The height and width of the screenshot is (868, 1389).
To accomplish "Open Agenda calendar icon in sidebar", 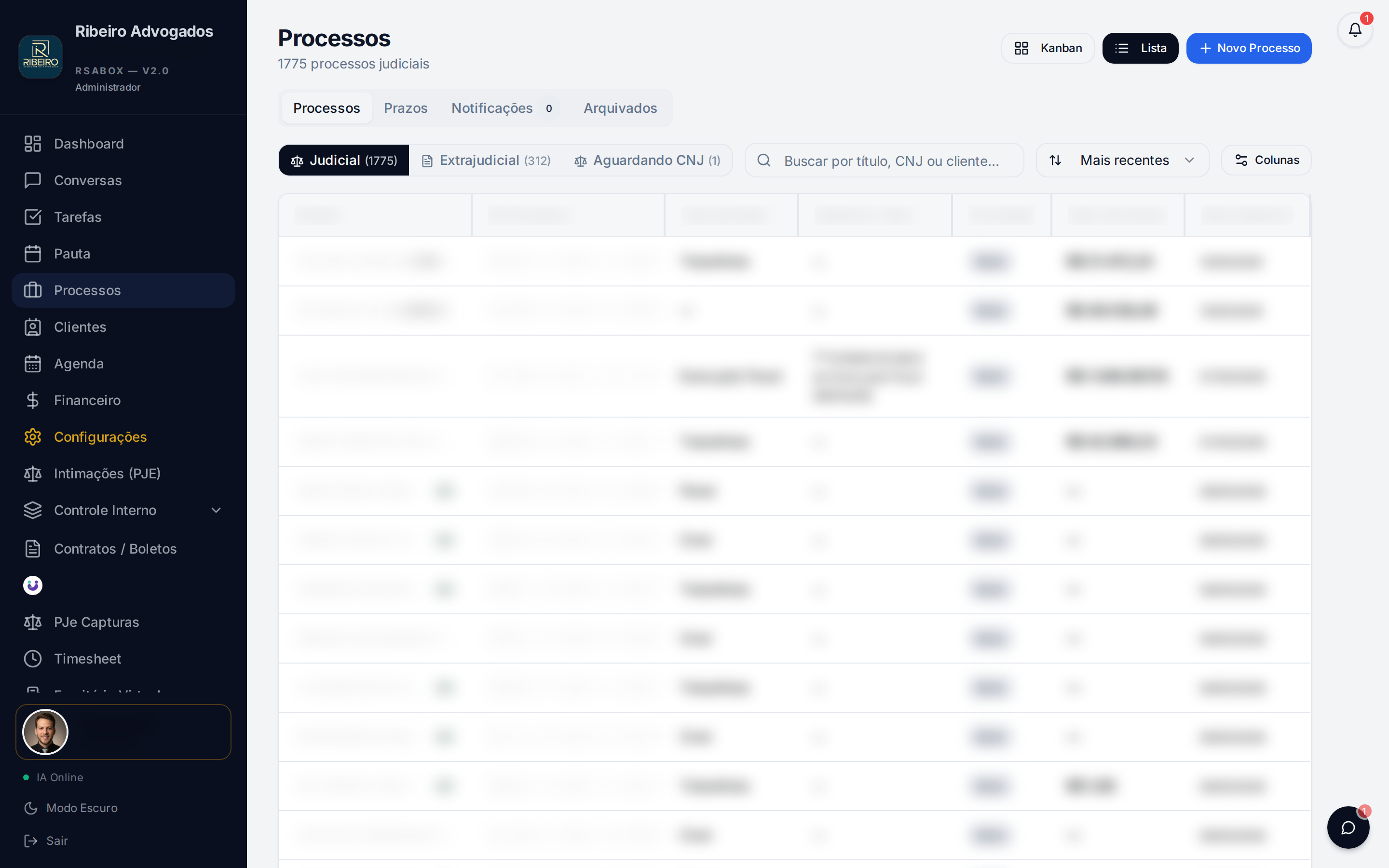I will click(x=33, y=364).
